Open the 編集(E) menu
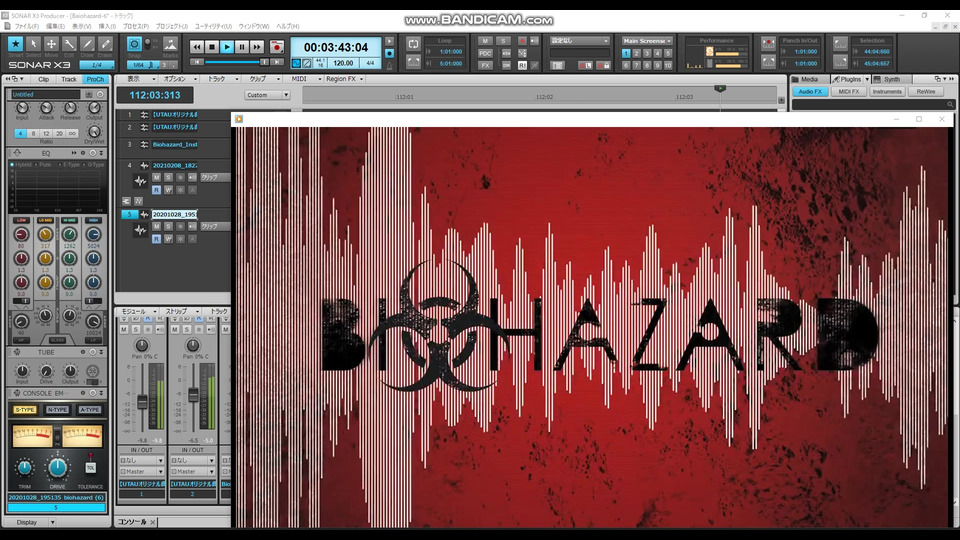The width and height of the screenshot is (960, 540). [55, 26]
